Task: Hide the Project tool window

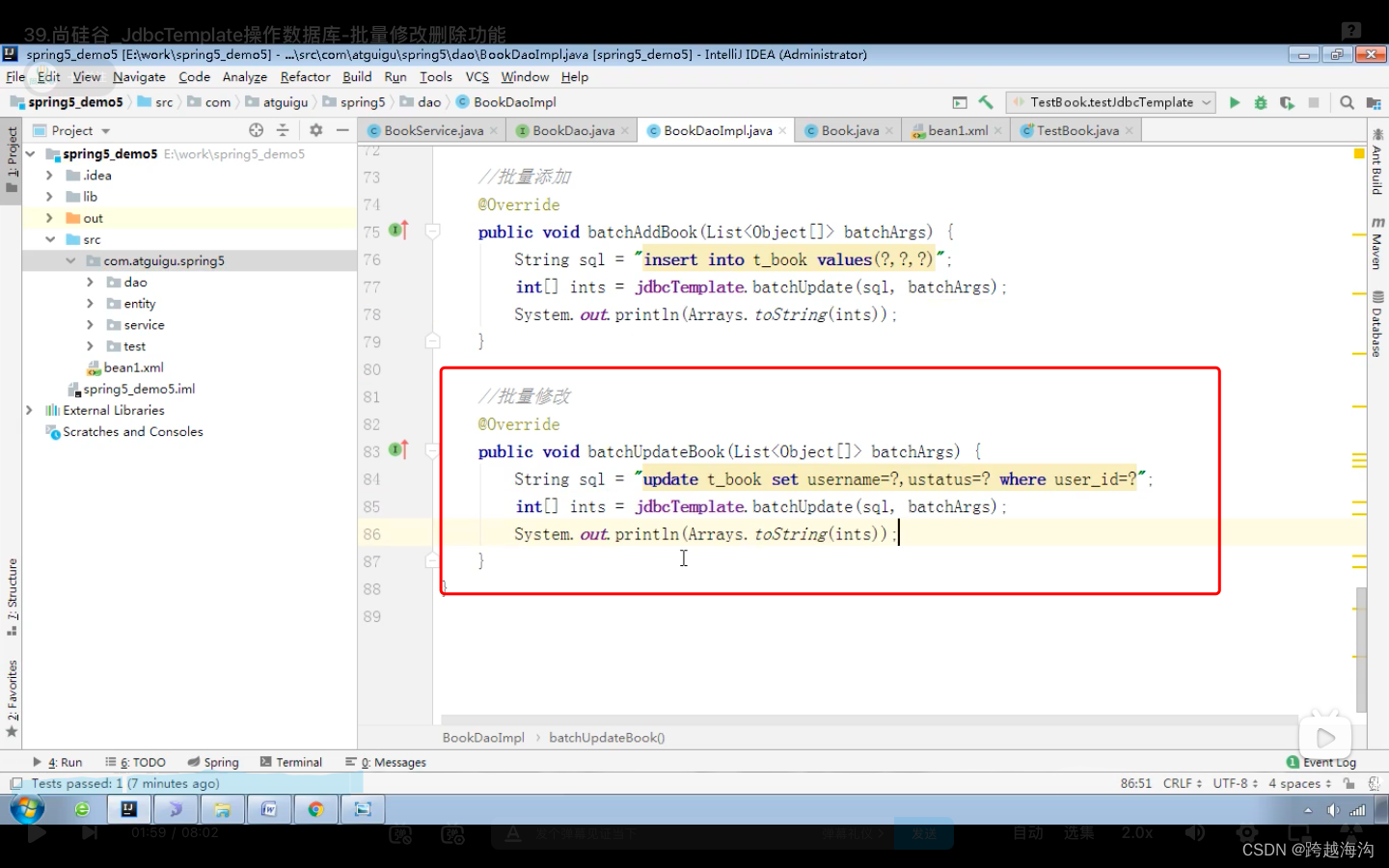Action: [342, 130]
